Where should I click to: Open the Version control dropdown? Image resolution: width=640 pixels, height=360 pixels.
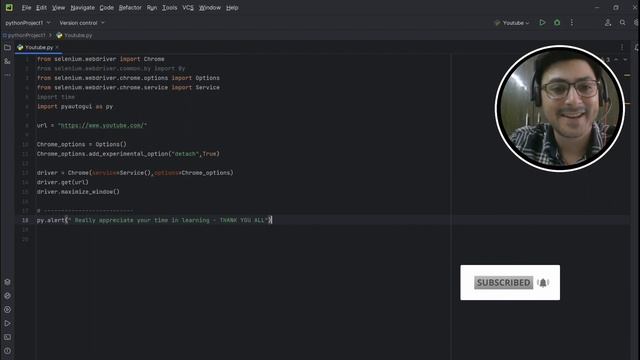(x=82, y=23)
